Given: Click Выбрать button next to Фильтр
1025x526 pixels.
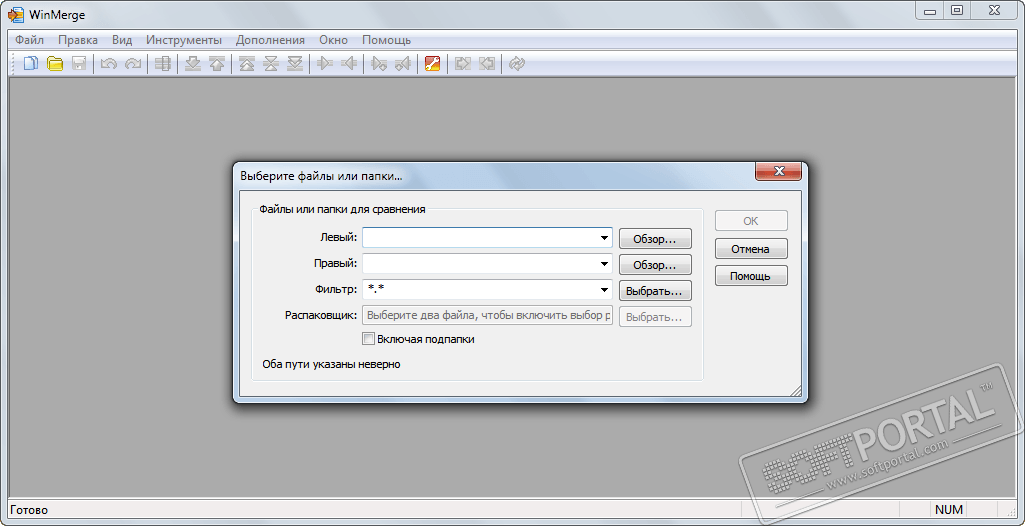Looking at the screenshot, I should click(x=655, y=291).
